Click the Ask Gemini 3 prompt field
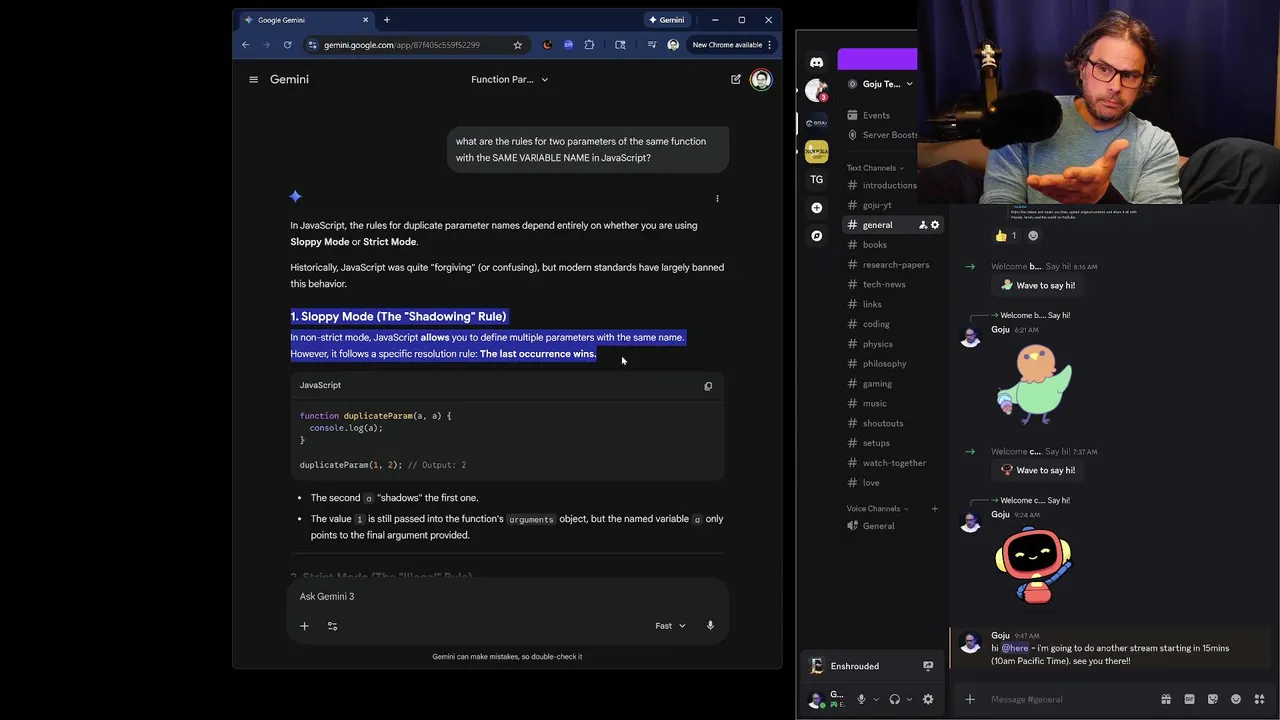The height and width of the screenshot is (720, 1280). pos(508,597)
